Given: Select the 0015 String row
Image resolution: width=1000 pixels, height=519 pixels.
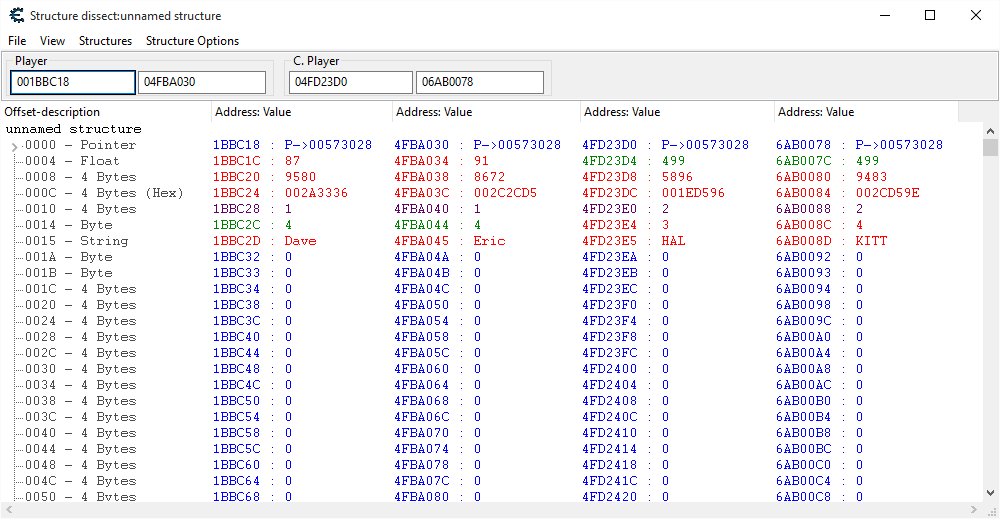Looking at the screenshot, I should 76,241.
